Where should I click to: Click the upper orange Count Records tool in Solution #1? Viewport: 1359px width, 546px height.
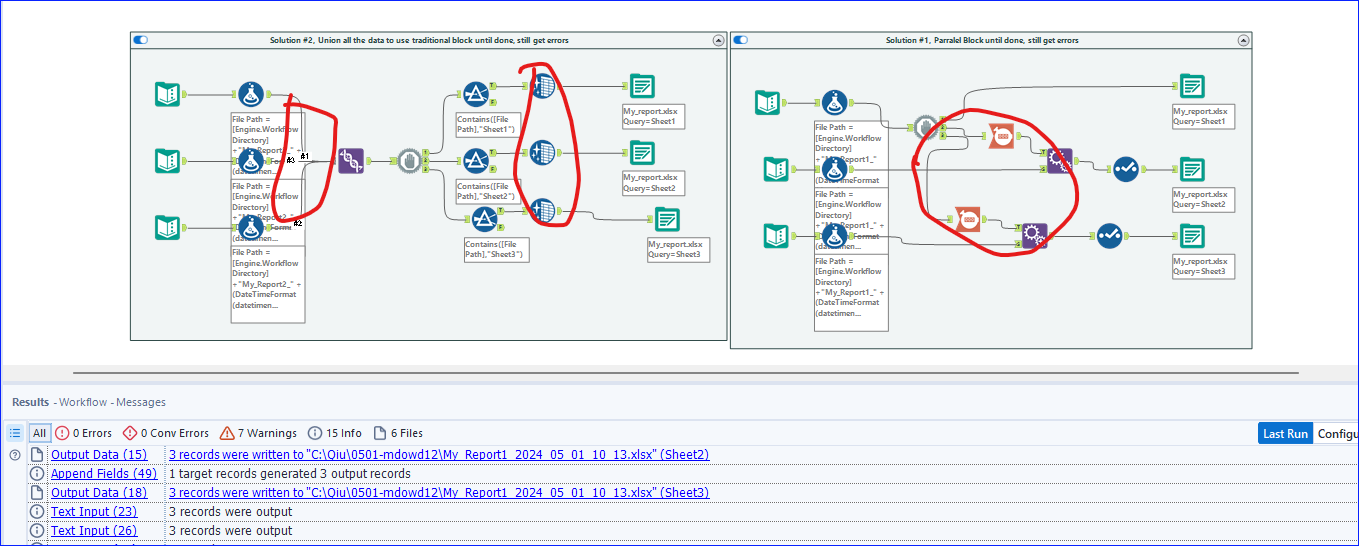pos(1001,135)
